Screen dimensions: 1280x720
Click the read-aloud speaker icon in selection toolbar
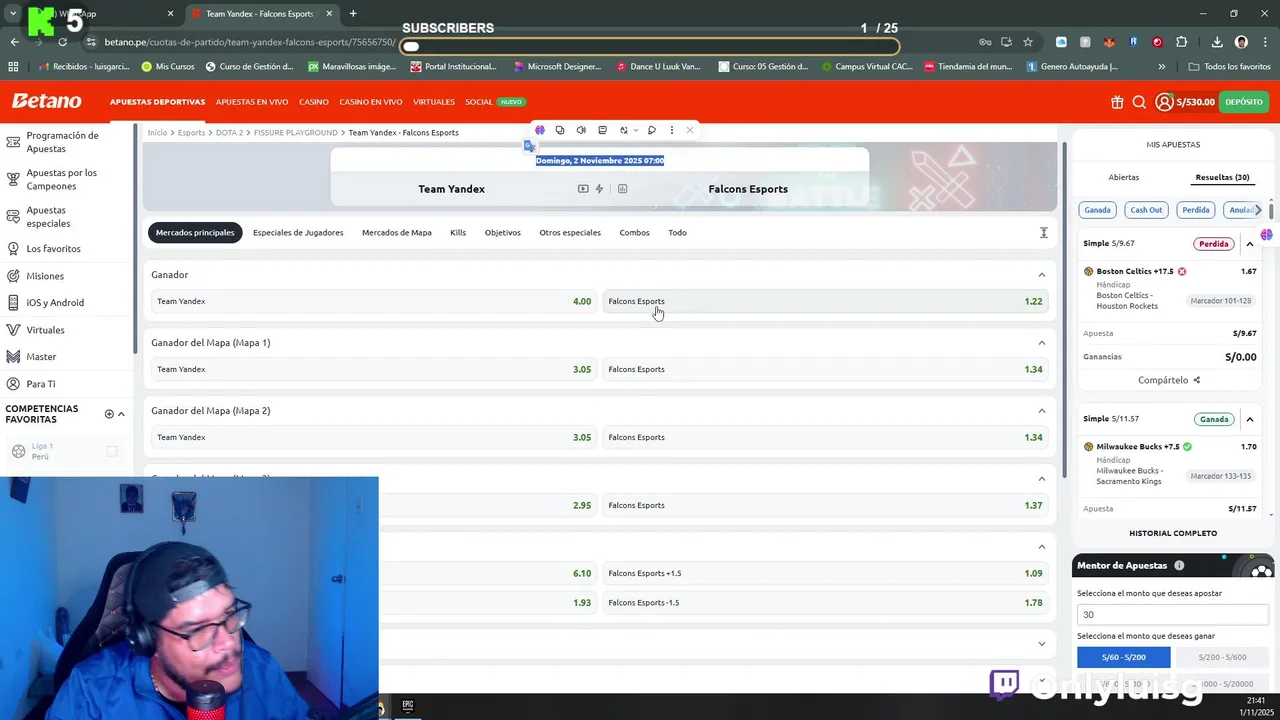[581, 130]
